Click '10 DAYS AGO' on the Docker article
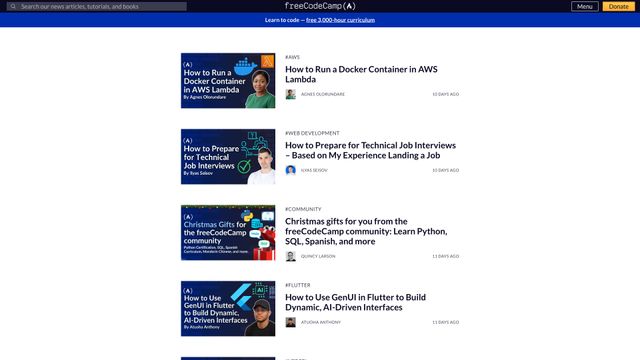 pos(446,94)
